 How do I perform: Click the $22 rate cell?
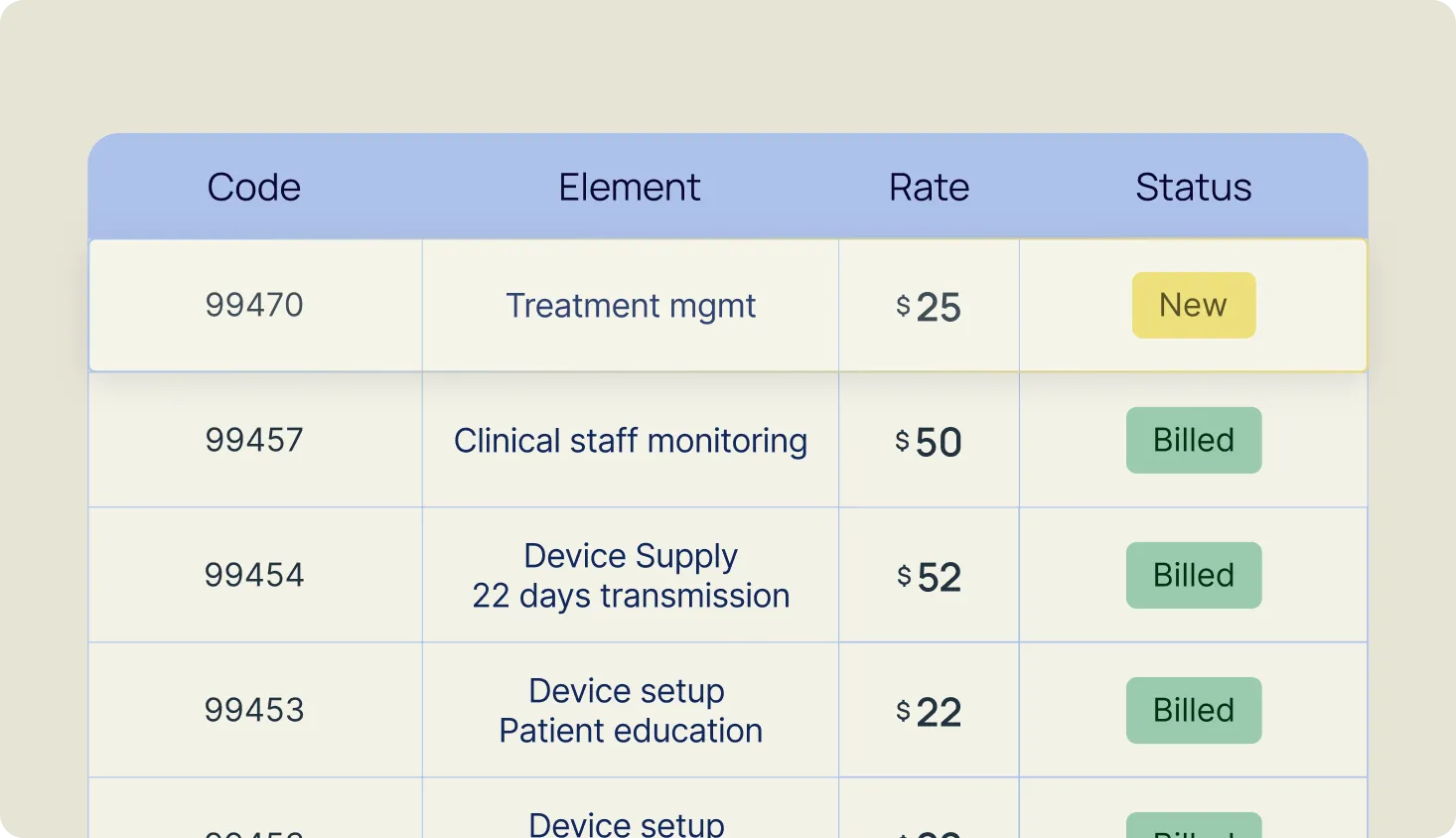[x=929, y=711]
